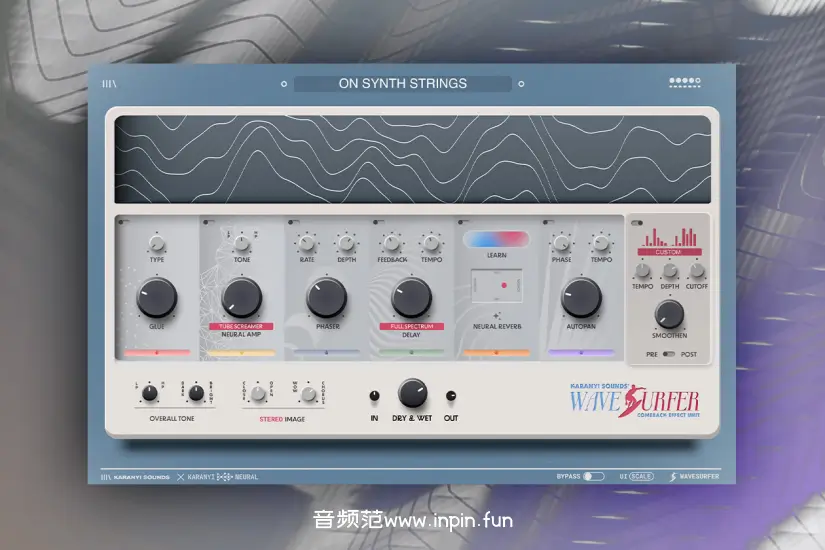Viewport: 825px width, 550px height.
Task: Click the OUT gain knob
Action: click(451, 396)
